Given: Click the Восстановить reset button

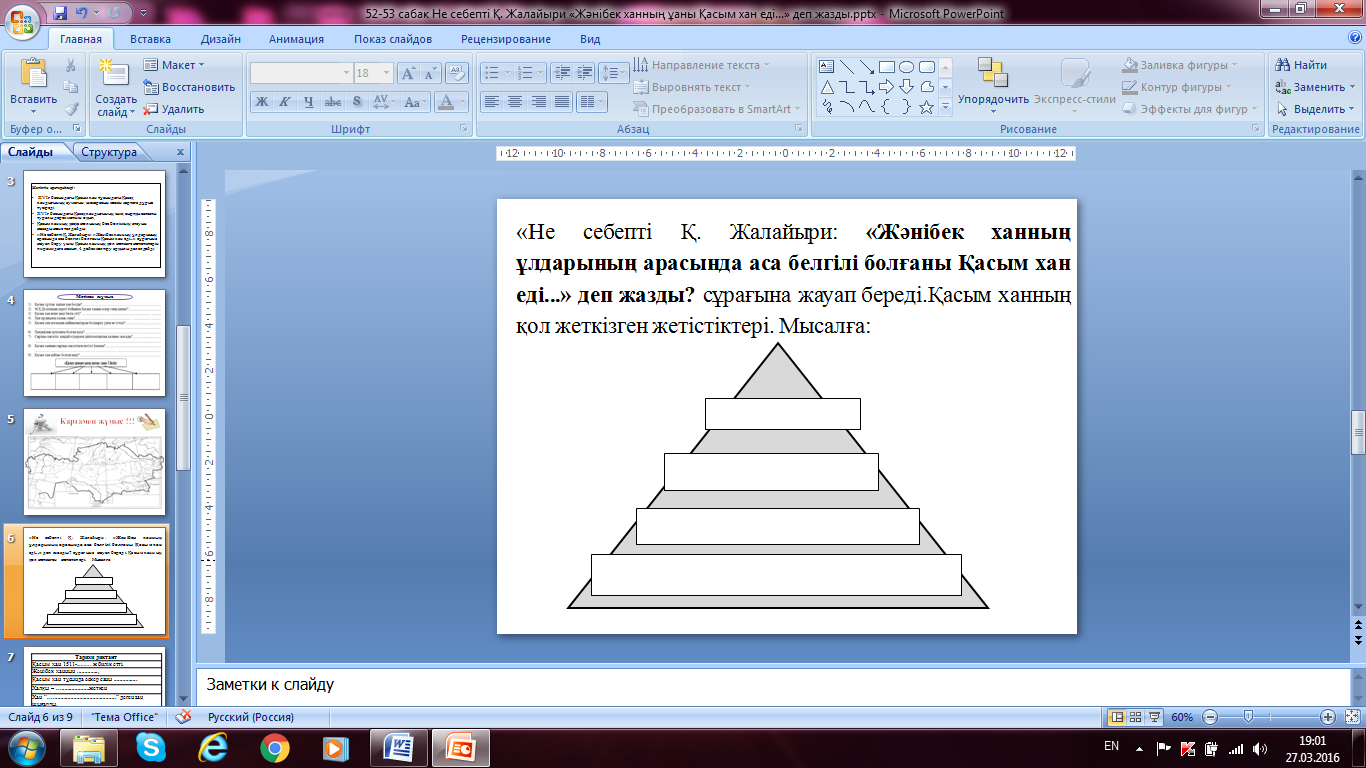Looking at the screenshot, I should click(190, 87).
